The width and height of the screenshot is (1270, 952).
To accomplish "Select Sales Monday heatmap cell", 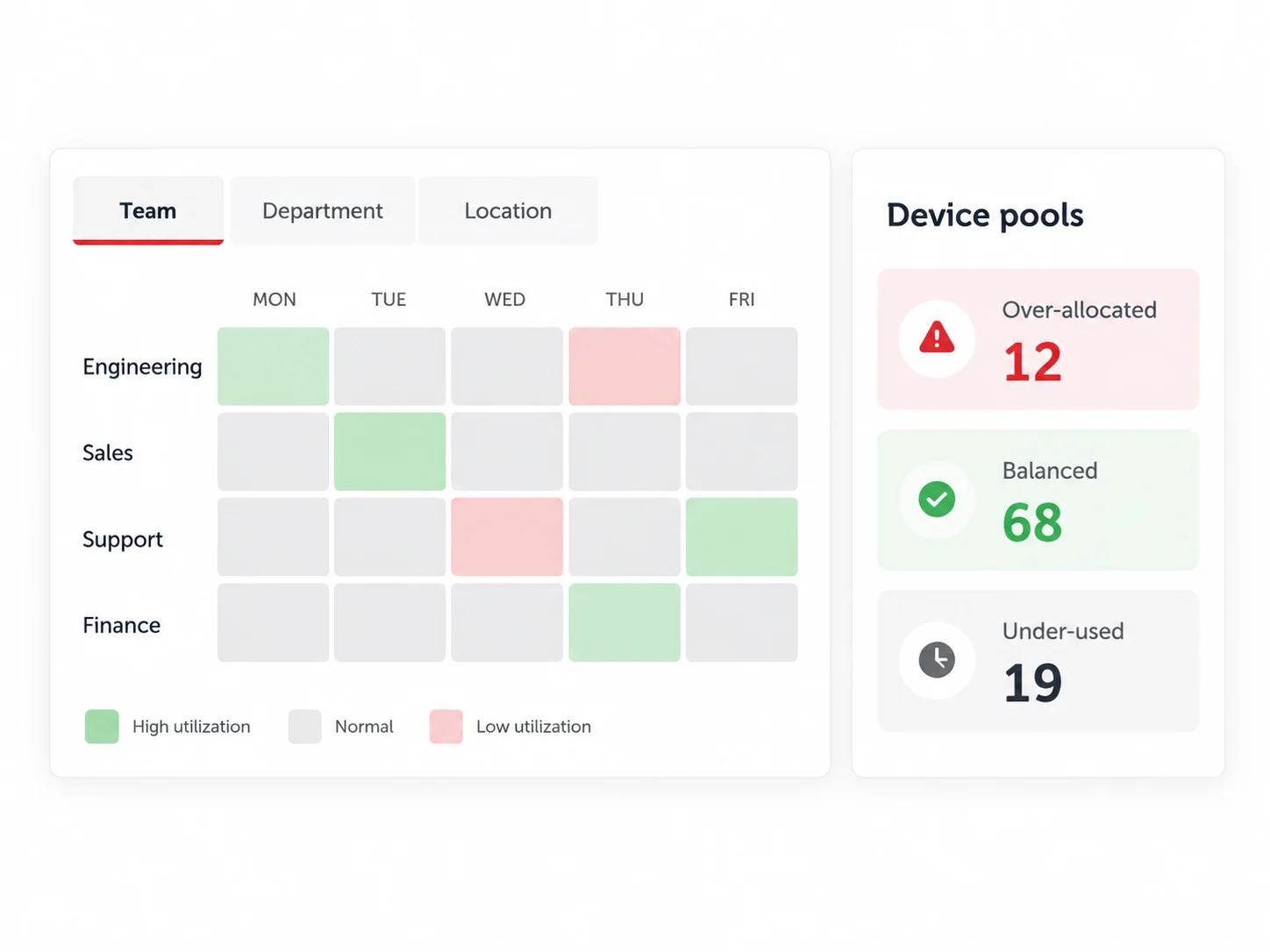I will tap(273, 451).
